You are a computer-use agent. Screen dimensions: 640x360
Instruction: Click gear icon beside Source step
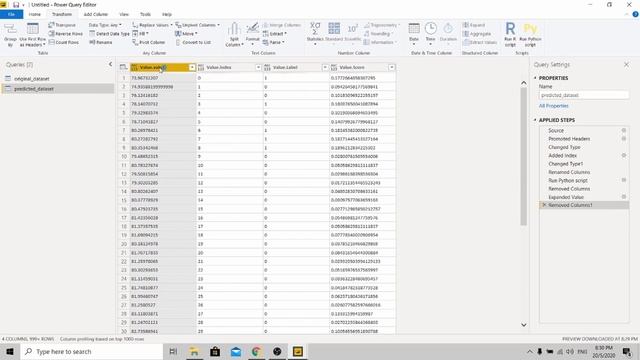click(x=624, y=130)
